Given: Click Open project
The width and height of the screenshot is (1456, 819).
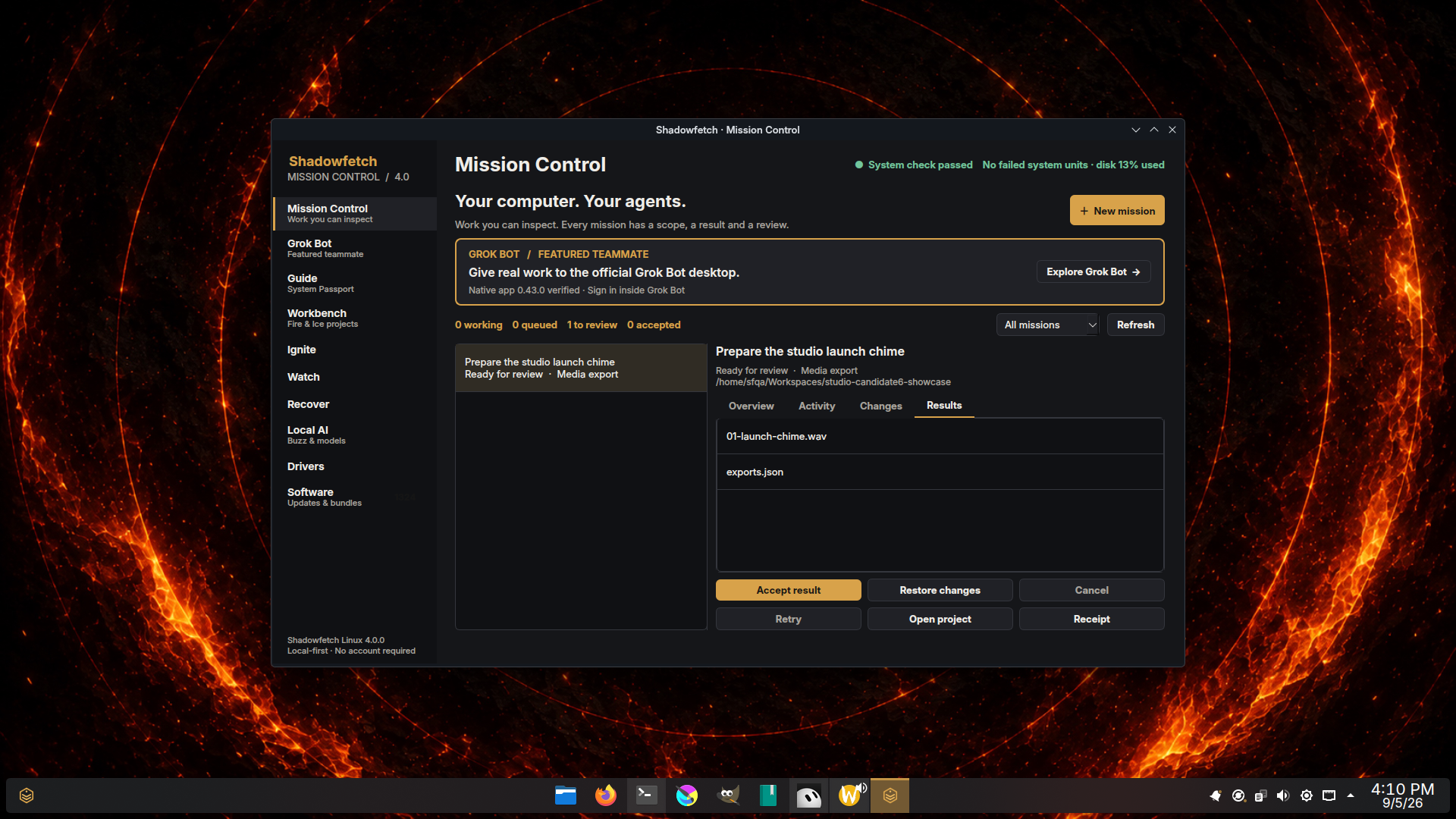Looking at the screenshot, I should click(x=940, y=619).
